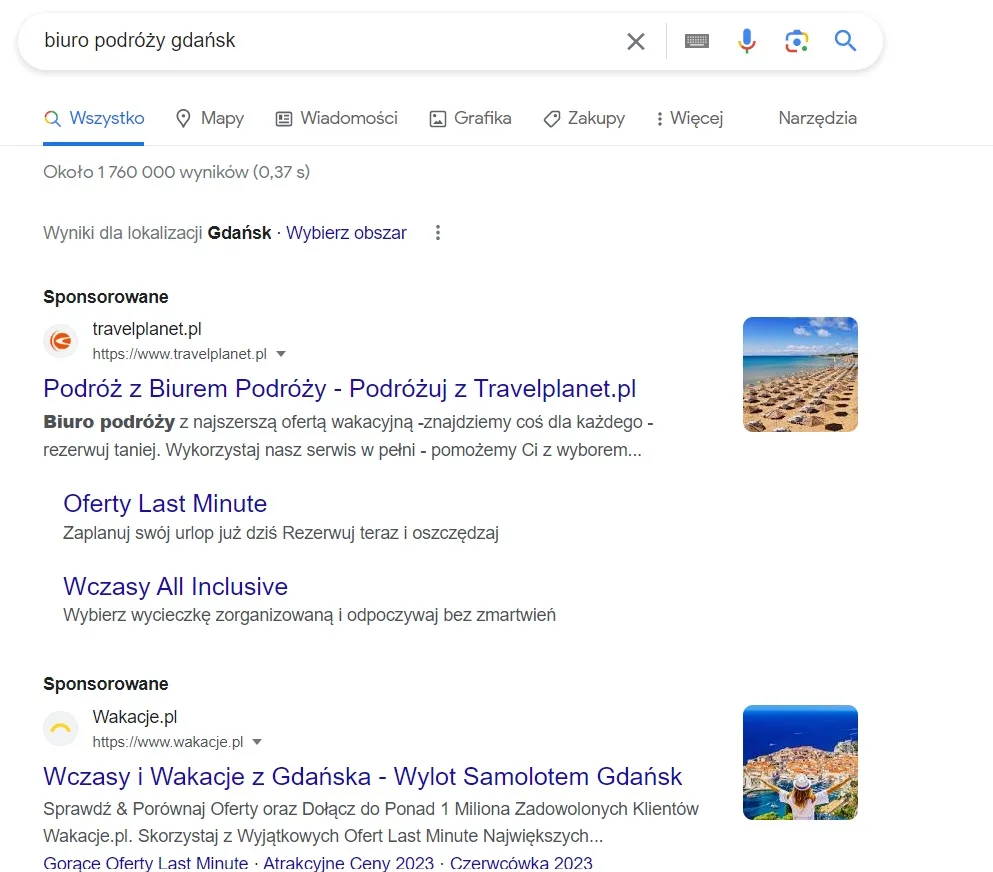Open the Narzędzia search tools
Viewport: 993px width, 872px height.
[x=817, y=118]
